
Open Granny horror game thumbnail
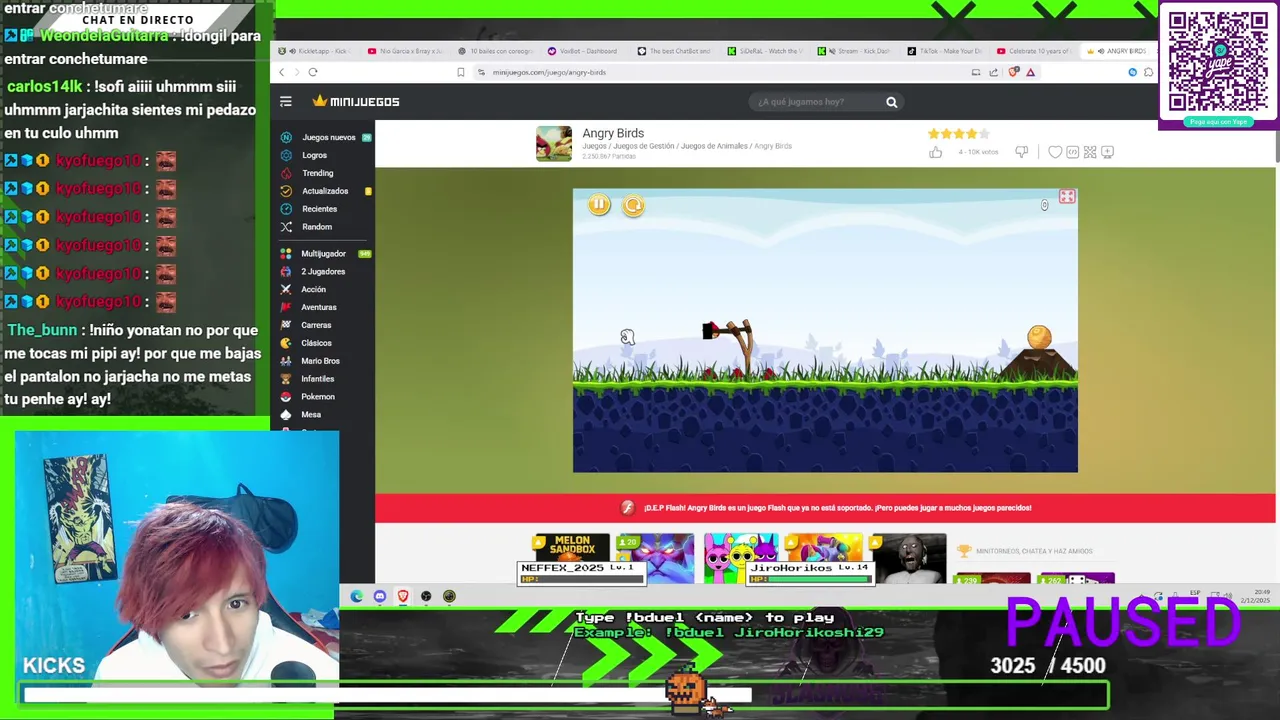pos(908,558)
